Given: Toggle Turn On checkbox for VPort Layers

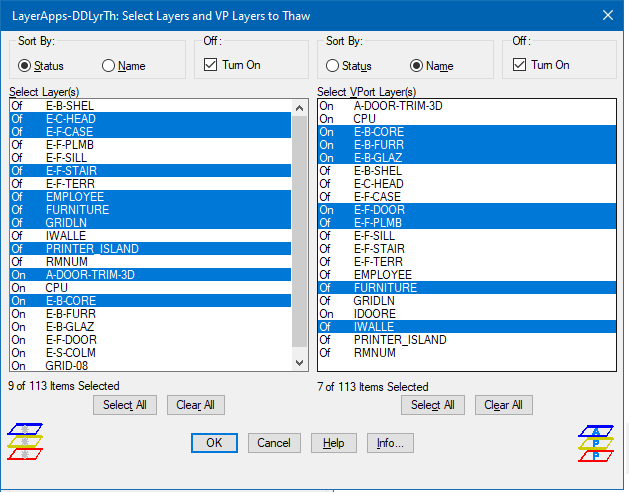Looking at the screenshot, I should pos(541,65).
